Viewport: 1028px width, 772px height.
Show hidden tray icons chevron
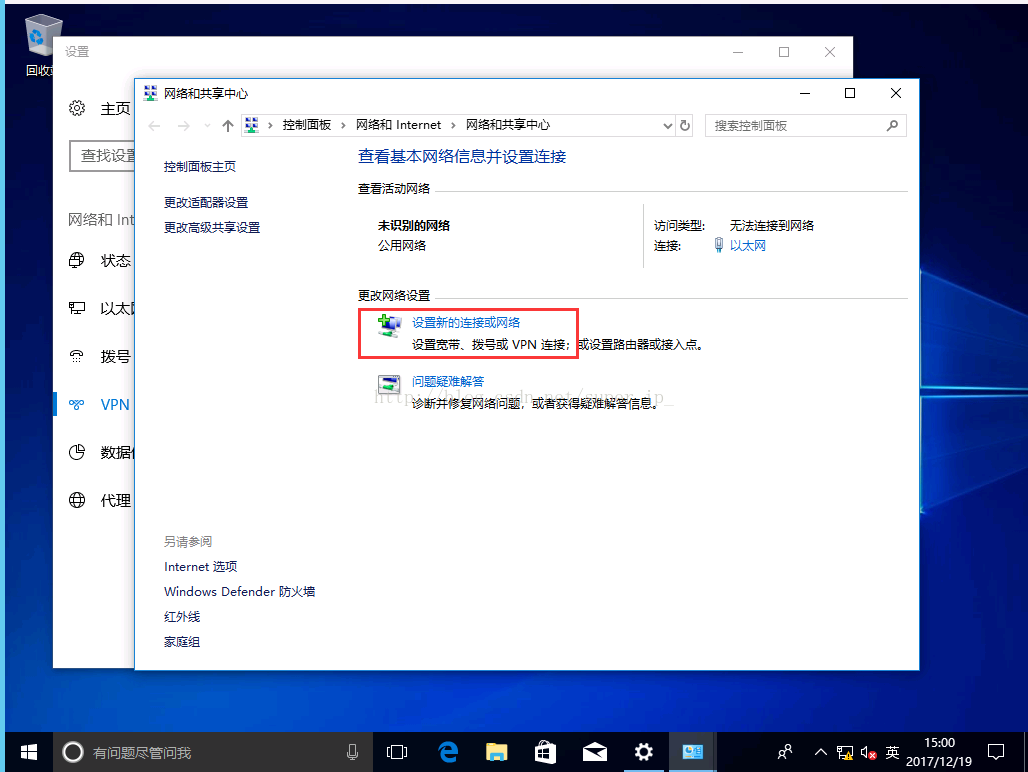pos(821,752)
